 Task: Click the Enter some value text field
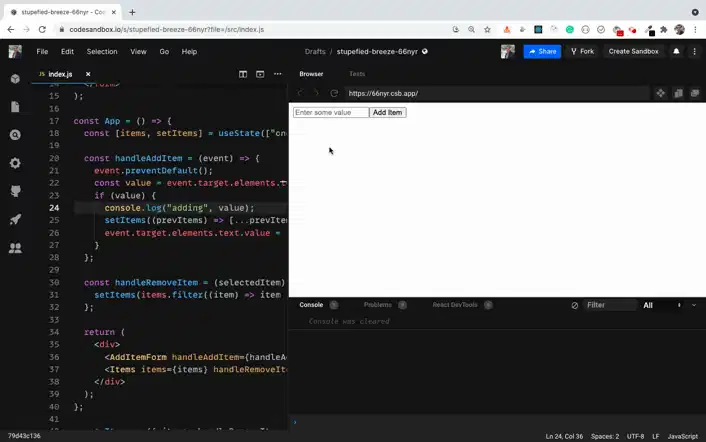click(x=331, y=113)
